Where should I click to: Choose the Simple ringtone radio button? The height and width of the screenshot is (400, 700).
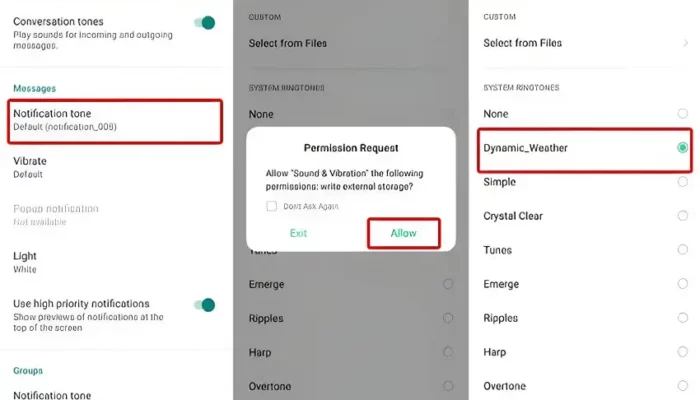click(x=682, y=182)
